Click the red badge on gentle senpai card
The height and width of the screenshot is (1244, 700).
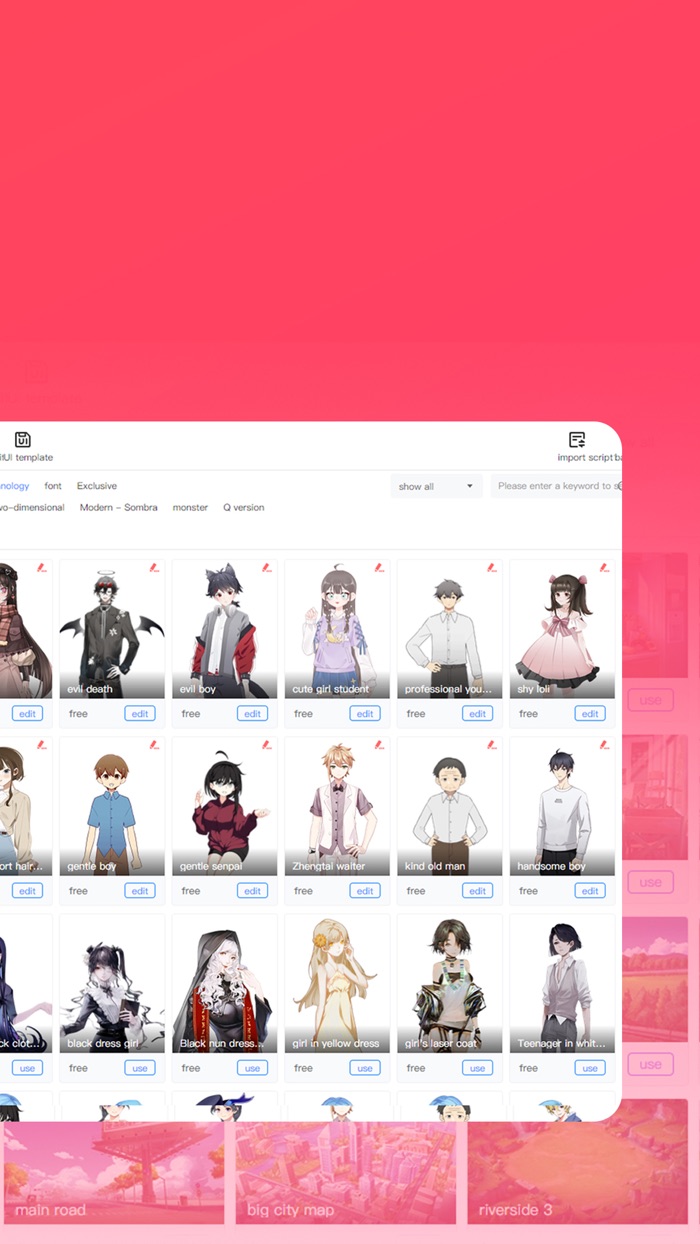click(x=267, y=745)
